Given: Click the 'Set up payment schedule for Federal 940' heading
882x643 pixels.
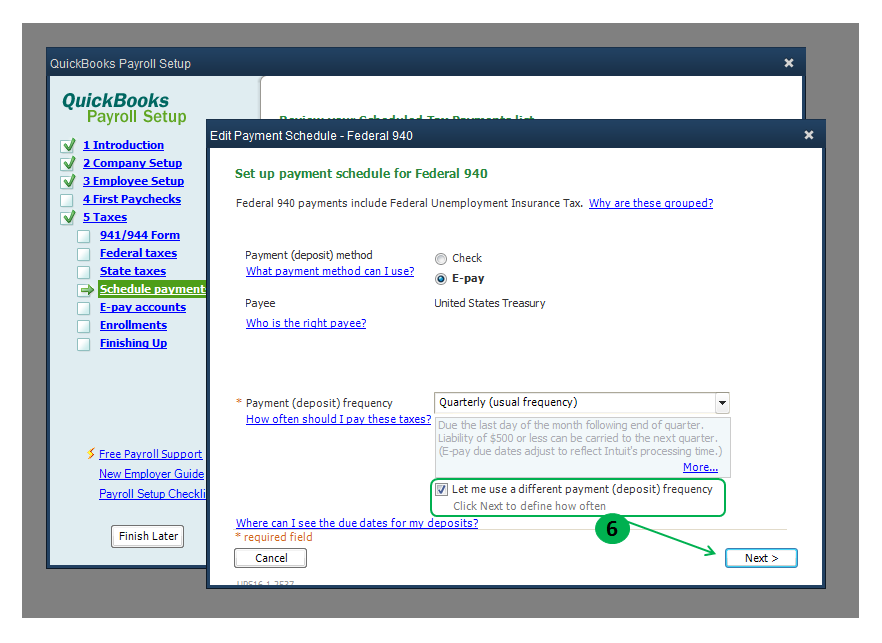Looking at the screenshot, I should (x=361, y=173).
